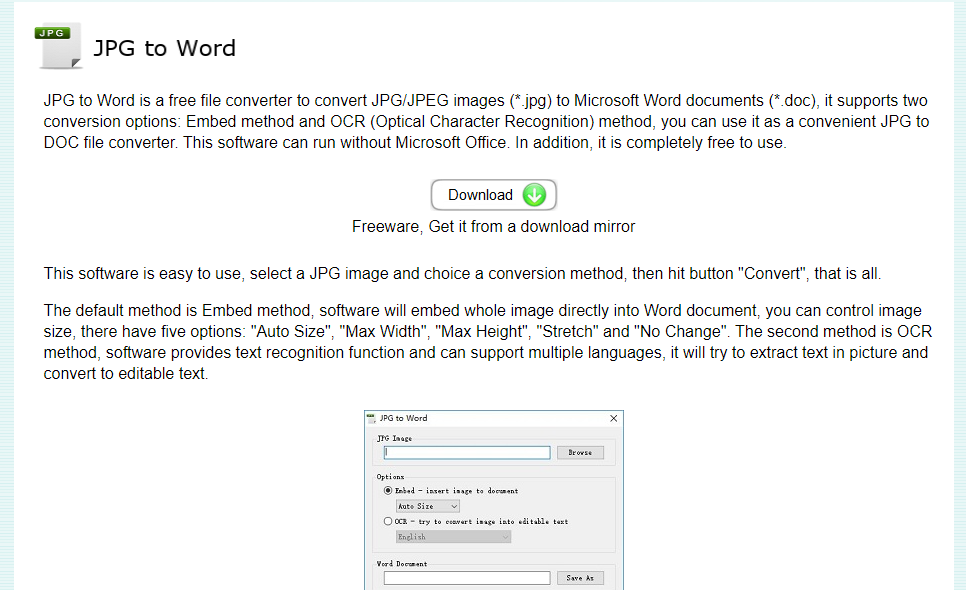The image size is (966, 590).
Task: Click the Browse button
Action: click(x=580, y=452)
